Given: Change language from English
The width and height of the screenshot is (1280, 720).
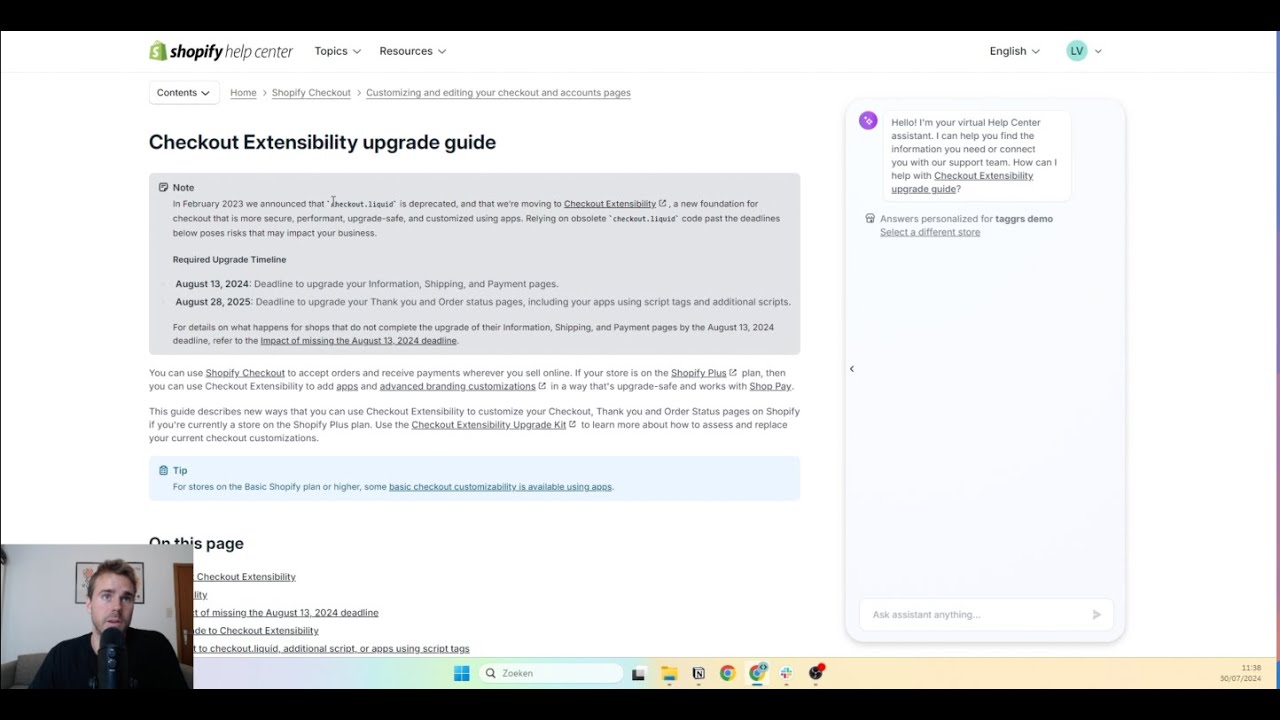Looking at the screenshot, I should 1014,51.
